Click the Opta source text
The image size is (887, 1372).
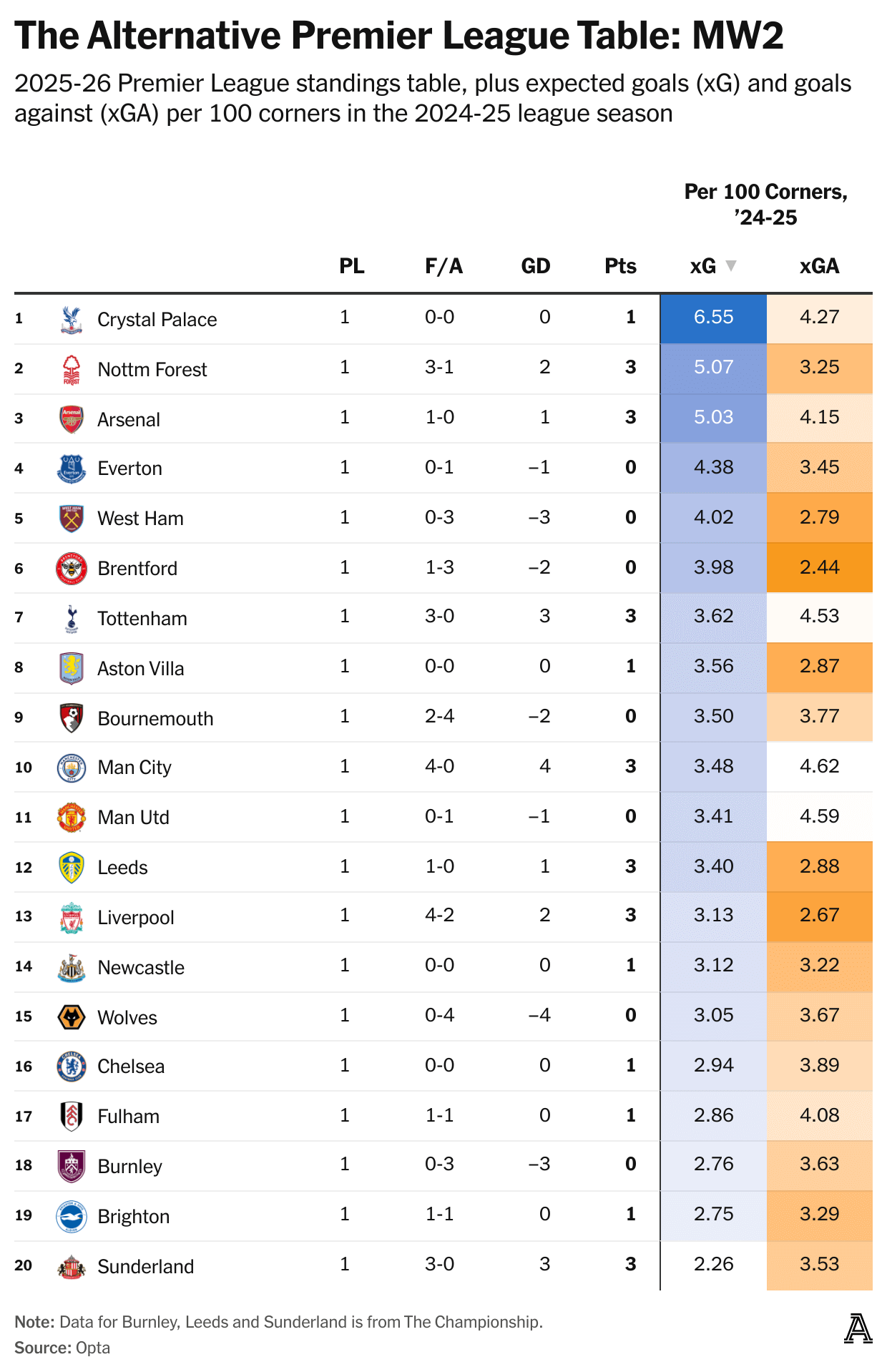(93, 1348)
